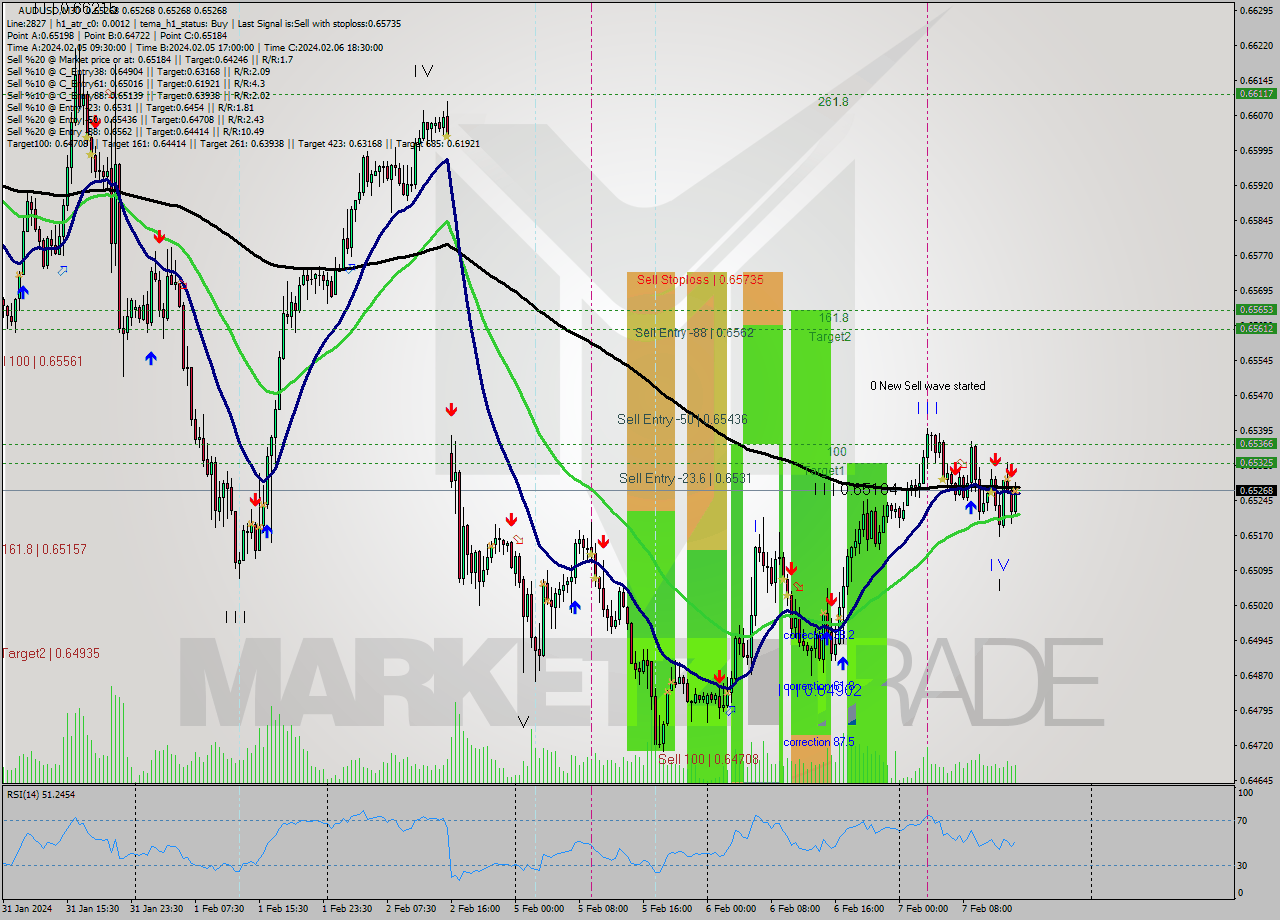Image resolution: width=1280 pixels, height=920 pixels.
Task: Click the 'Target100: 0.64708' targets info line
Action: click(x=243, y=143)
